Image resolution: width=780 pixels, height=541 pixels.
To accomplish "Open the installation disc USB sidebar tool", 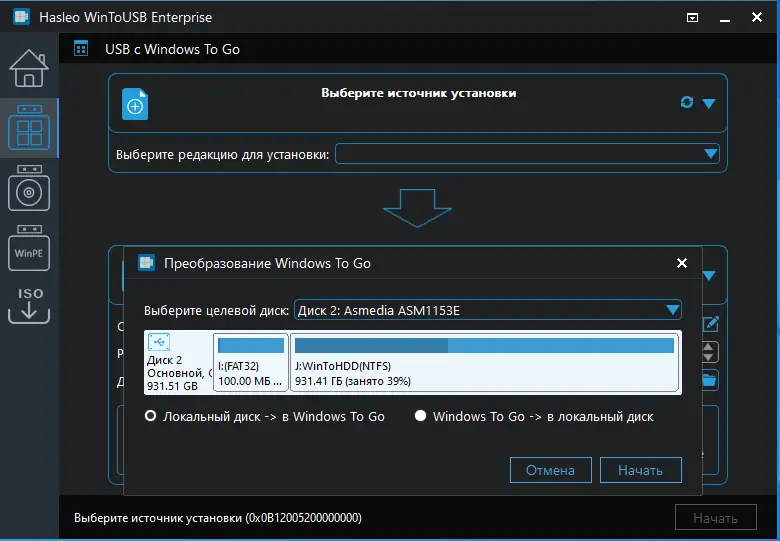I will coord(29,189).
